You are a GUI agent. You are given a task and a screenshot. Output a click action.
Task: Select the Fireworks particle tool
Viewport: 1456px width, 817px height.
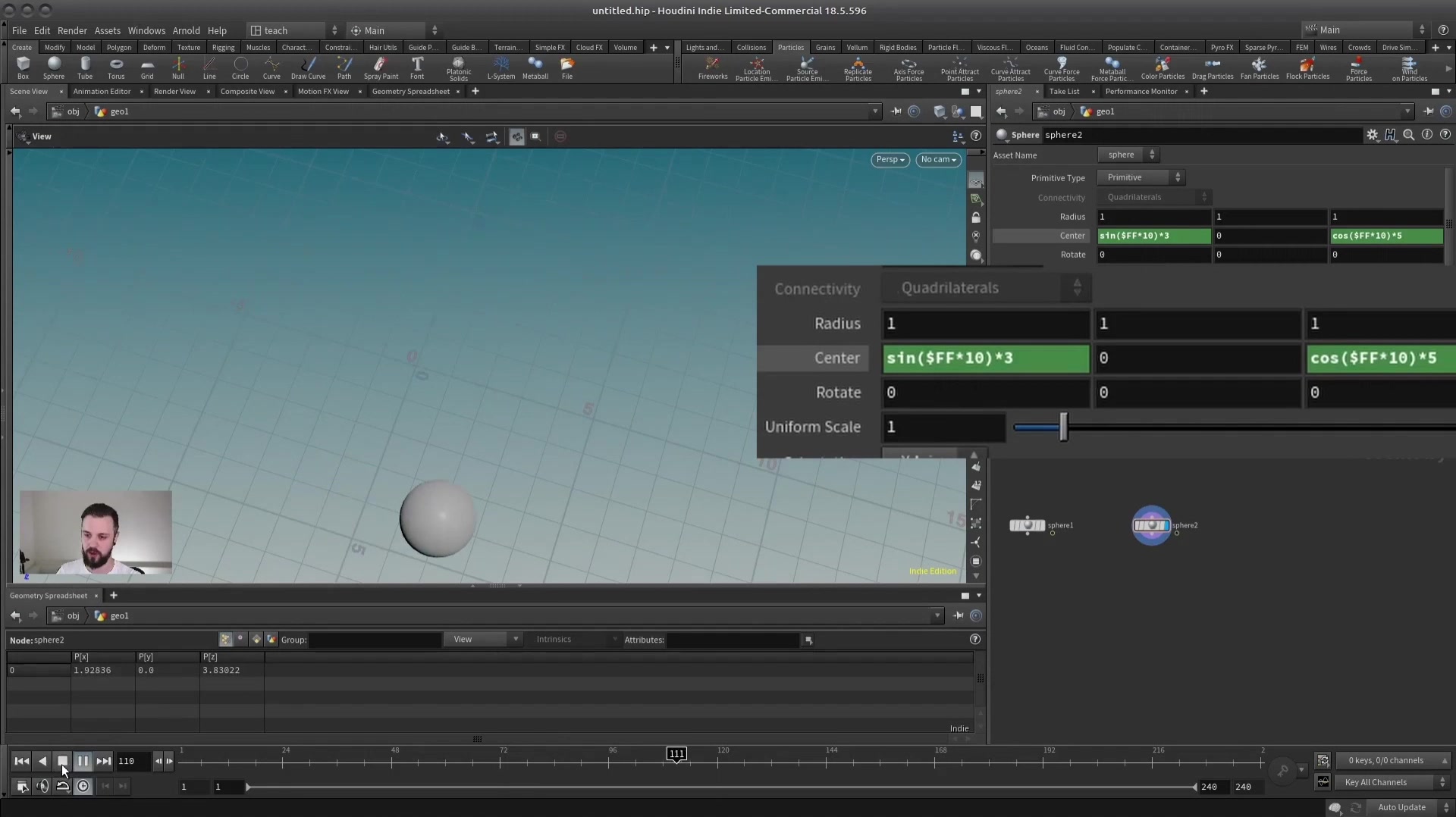tap(713, 67)
